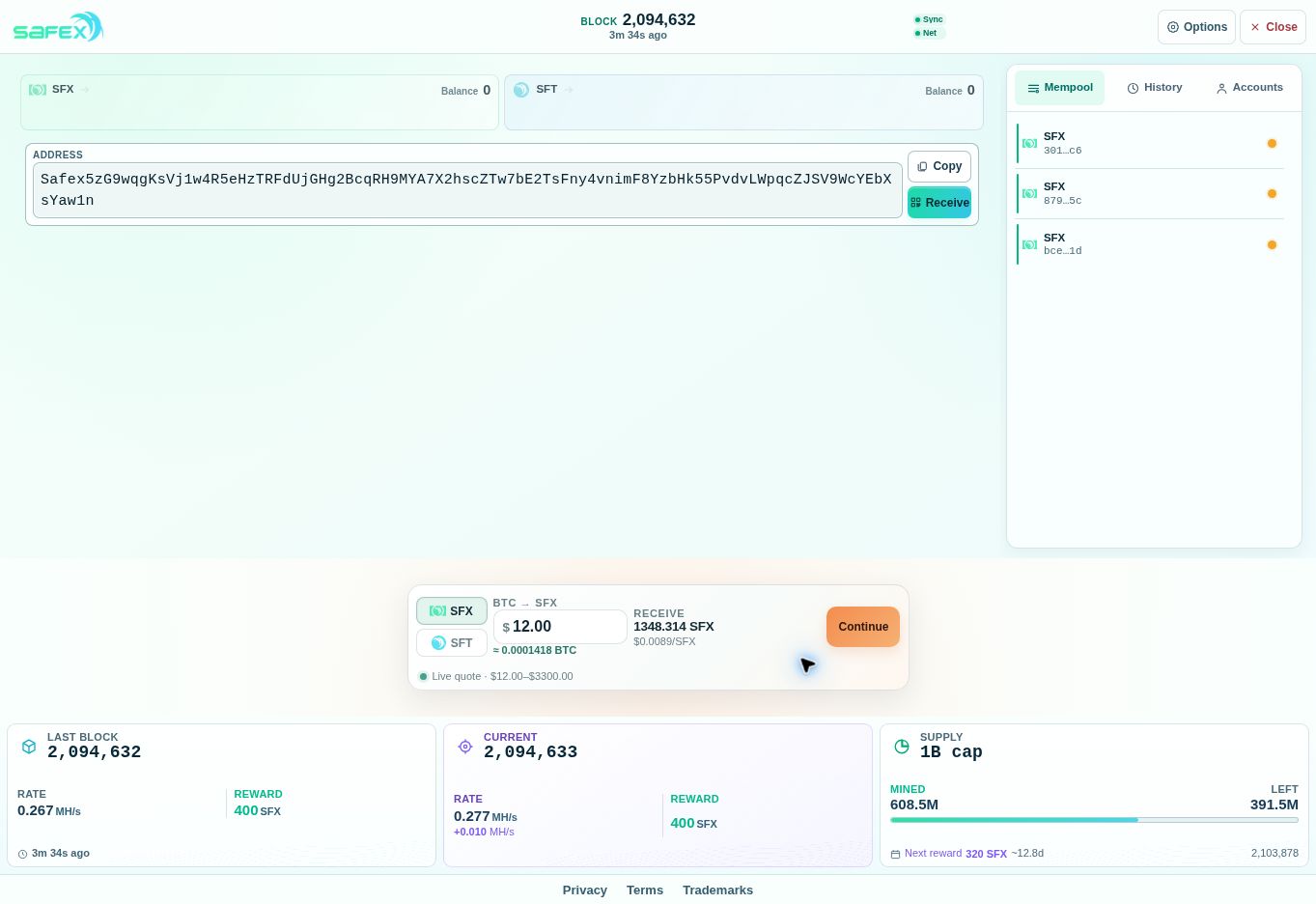Click the orange pending dot for bce…1d

[1272, 245]
